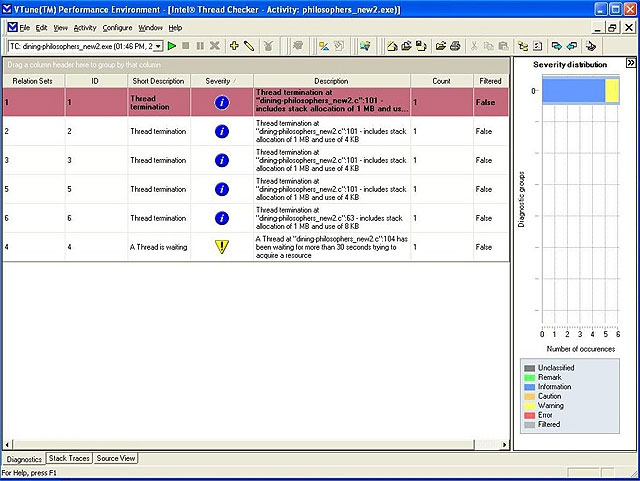Screen dimensions: 640x481
Task: Click the print icon
Action: click(455, 46)
